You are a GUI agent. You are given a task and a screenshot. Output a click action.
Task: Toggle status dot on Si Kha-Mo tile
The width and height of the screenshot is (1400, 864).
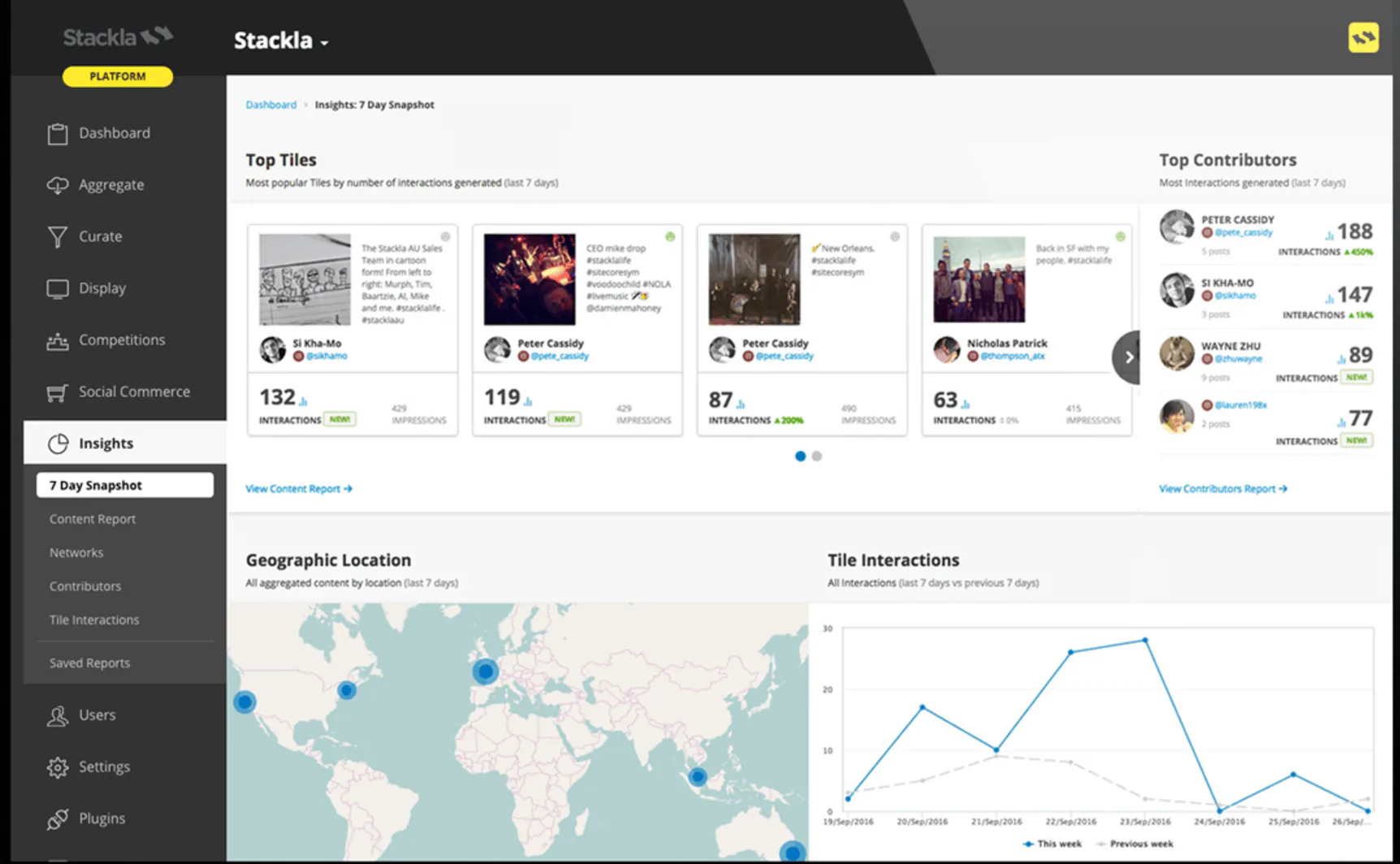pos(445,237)
